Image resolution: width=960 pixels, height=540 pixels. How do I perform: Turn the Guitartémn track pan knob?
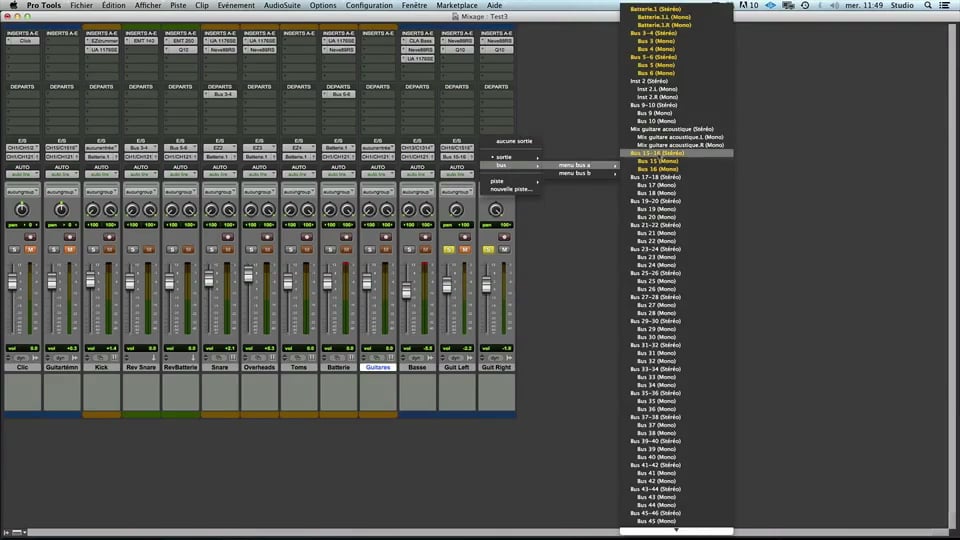pyautogui.click(x=61, y=210)
